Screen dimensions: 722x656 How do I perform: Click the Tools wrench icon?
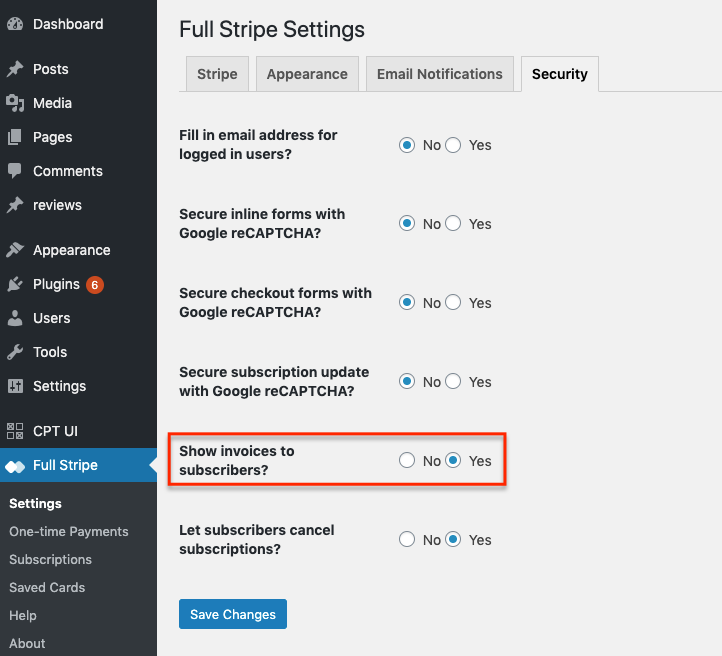15,352
